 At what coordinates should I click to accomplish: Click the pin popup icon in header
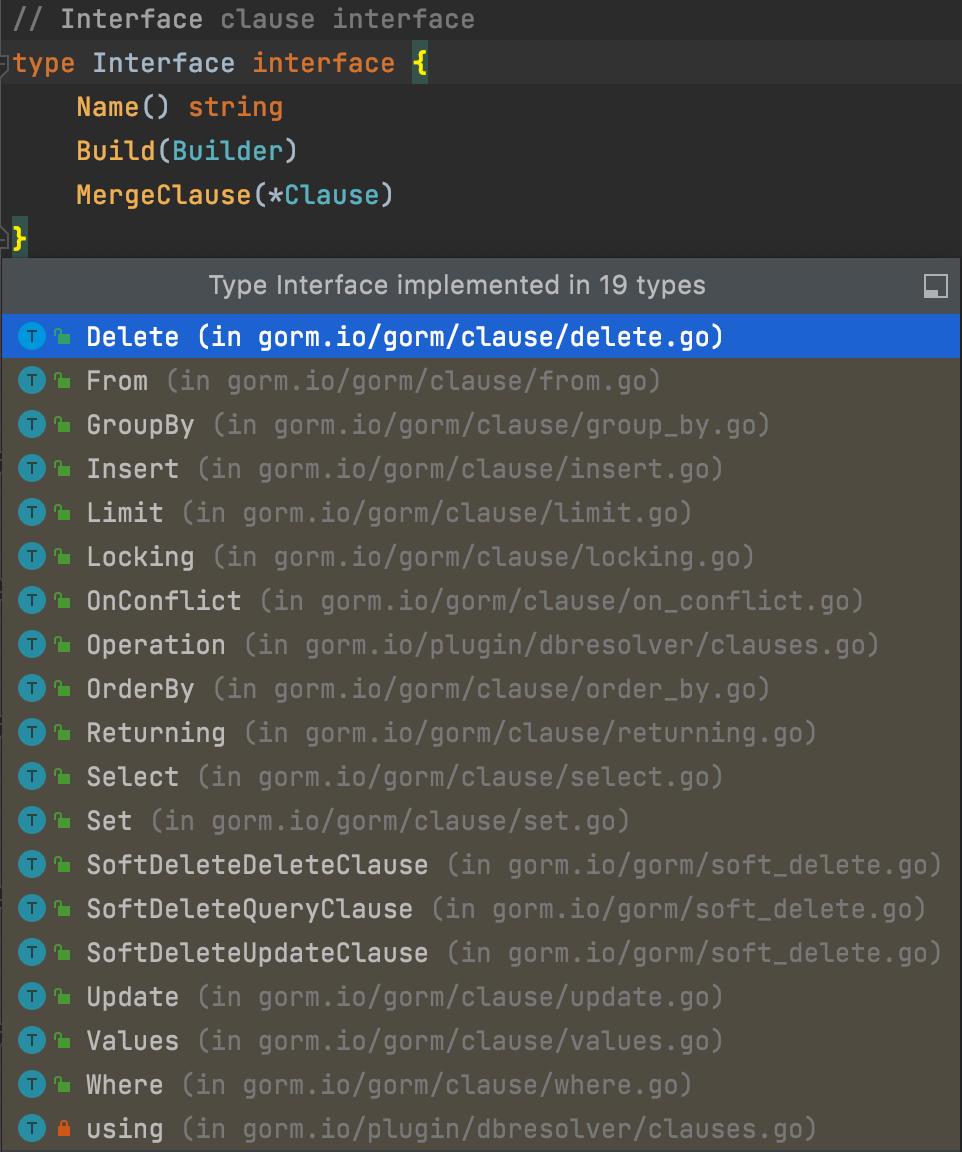click(935, 286)
